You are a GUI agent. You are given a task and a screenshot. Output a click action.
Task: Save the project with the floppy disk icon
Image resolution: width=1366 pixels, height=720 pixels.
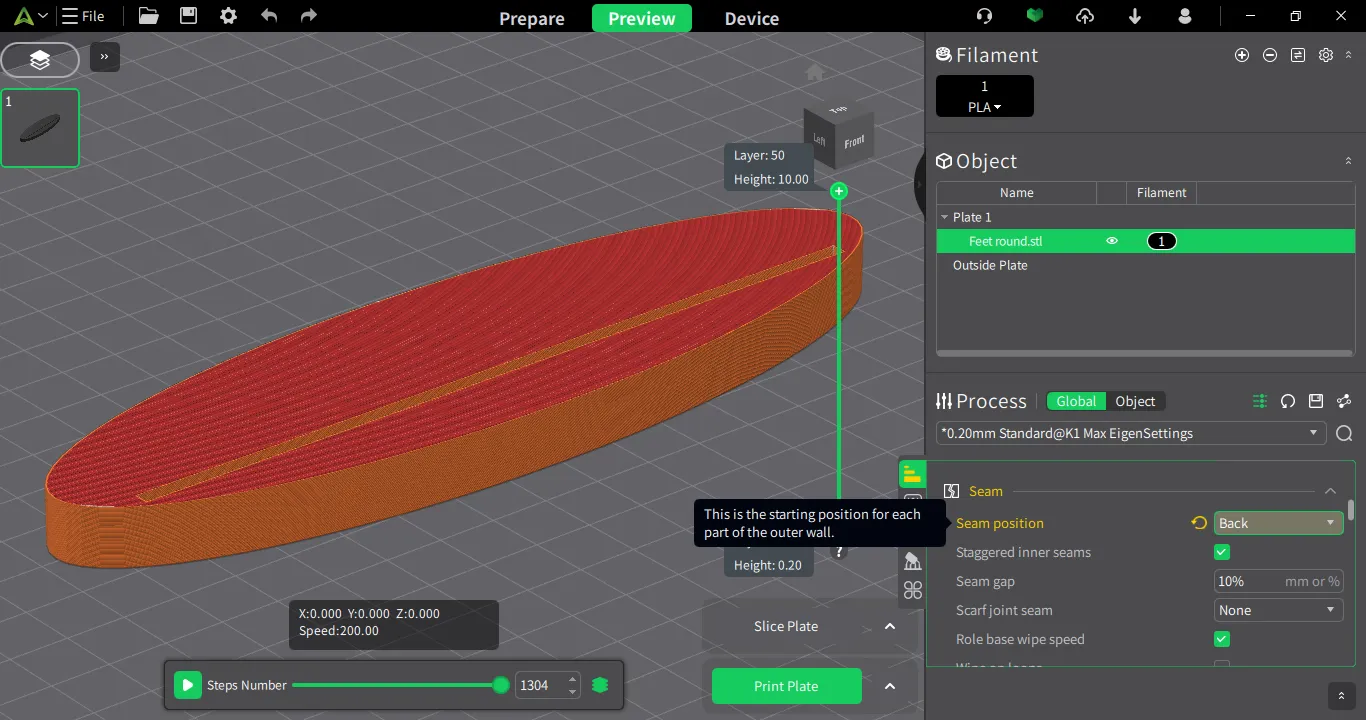coord(188,16)
